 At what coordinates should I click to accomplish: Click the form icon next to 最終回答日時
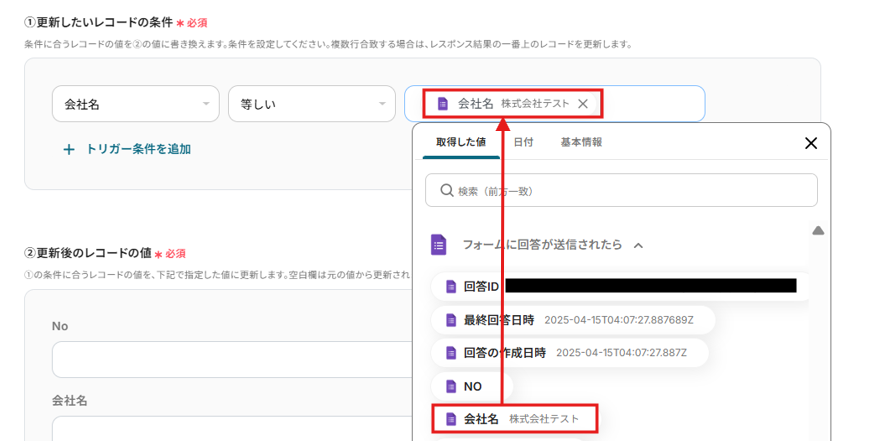451,321
